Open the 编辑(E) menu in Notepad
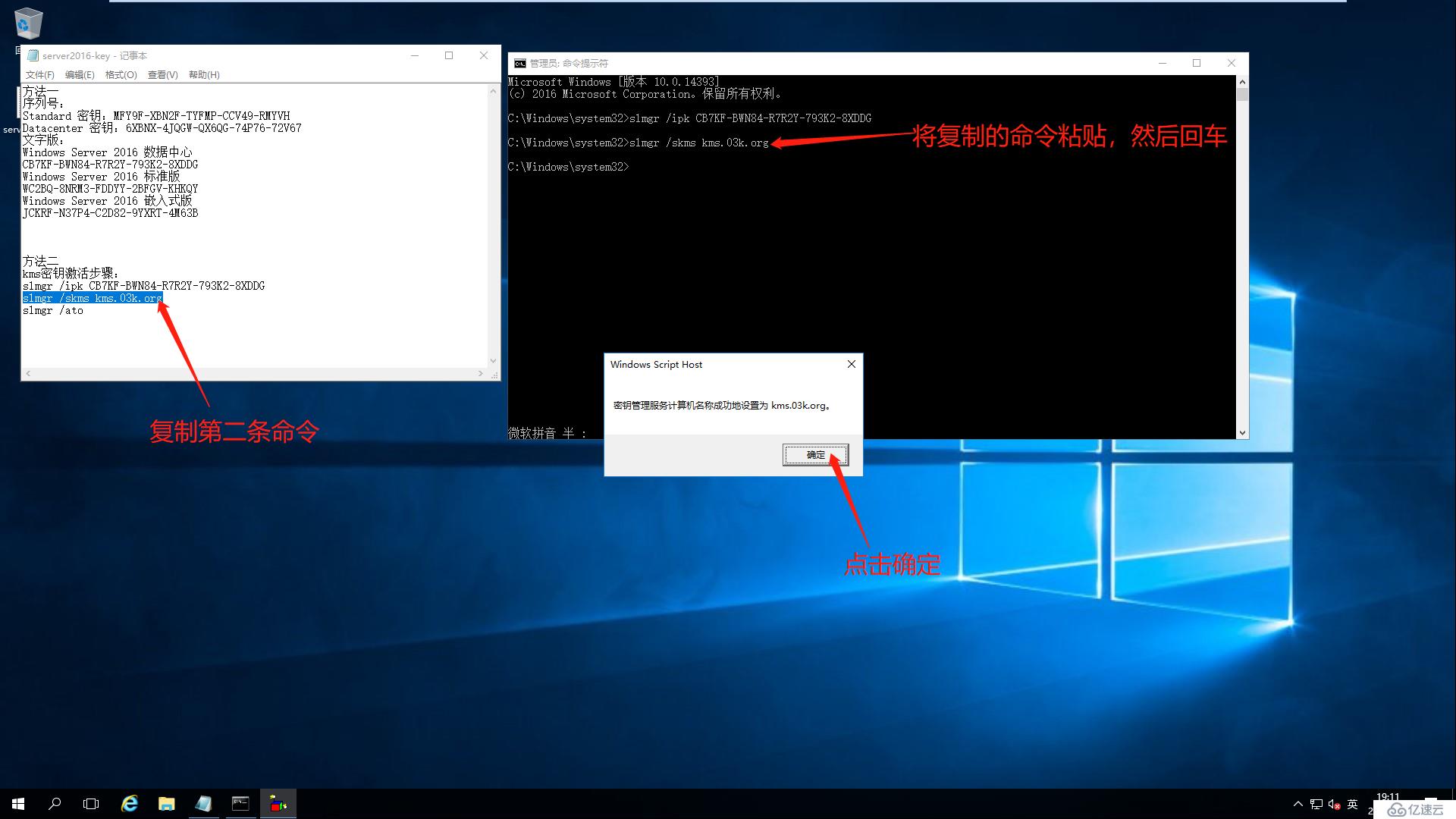This screenshot has width=1456, height=819. coord(80,74)
